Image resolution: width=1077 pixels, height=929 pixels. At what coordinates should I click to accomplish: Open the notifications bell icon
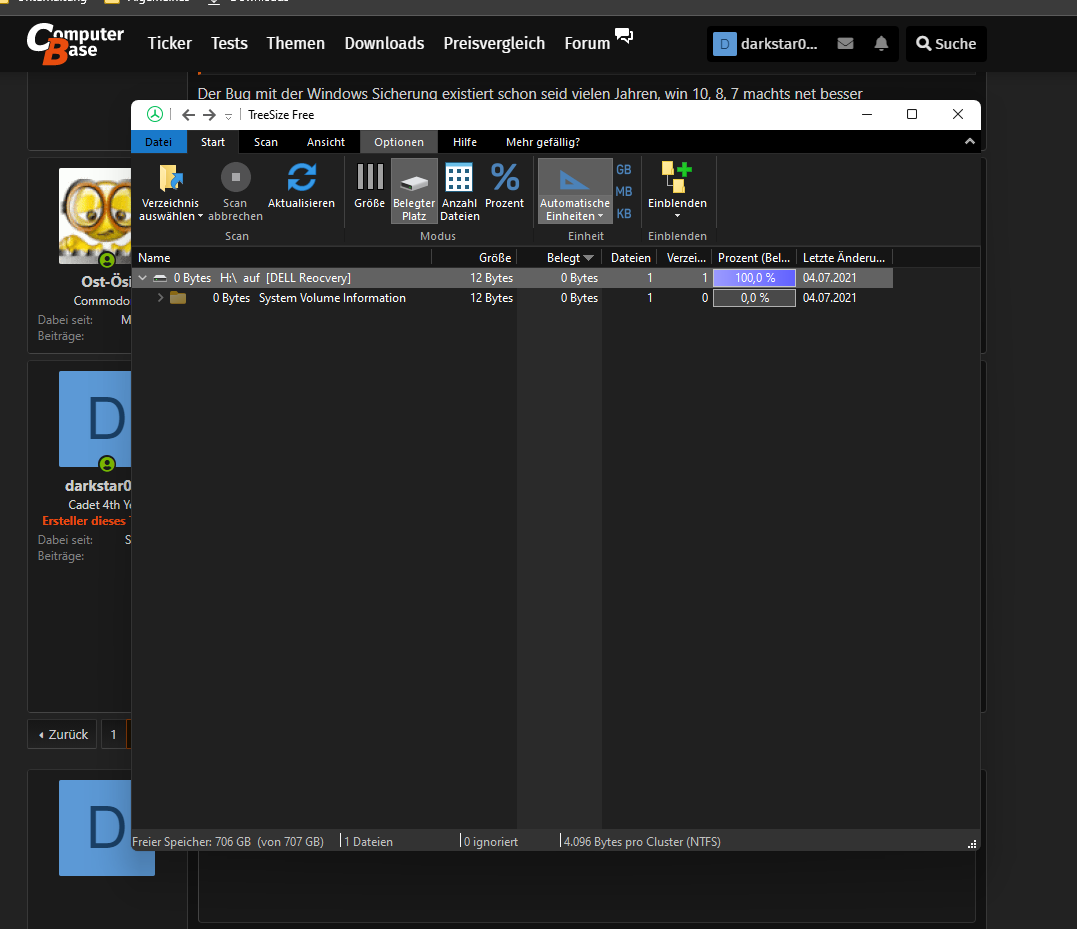[x=881, y=43]
